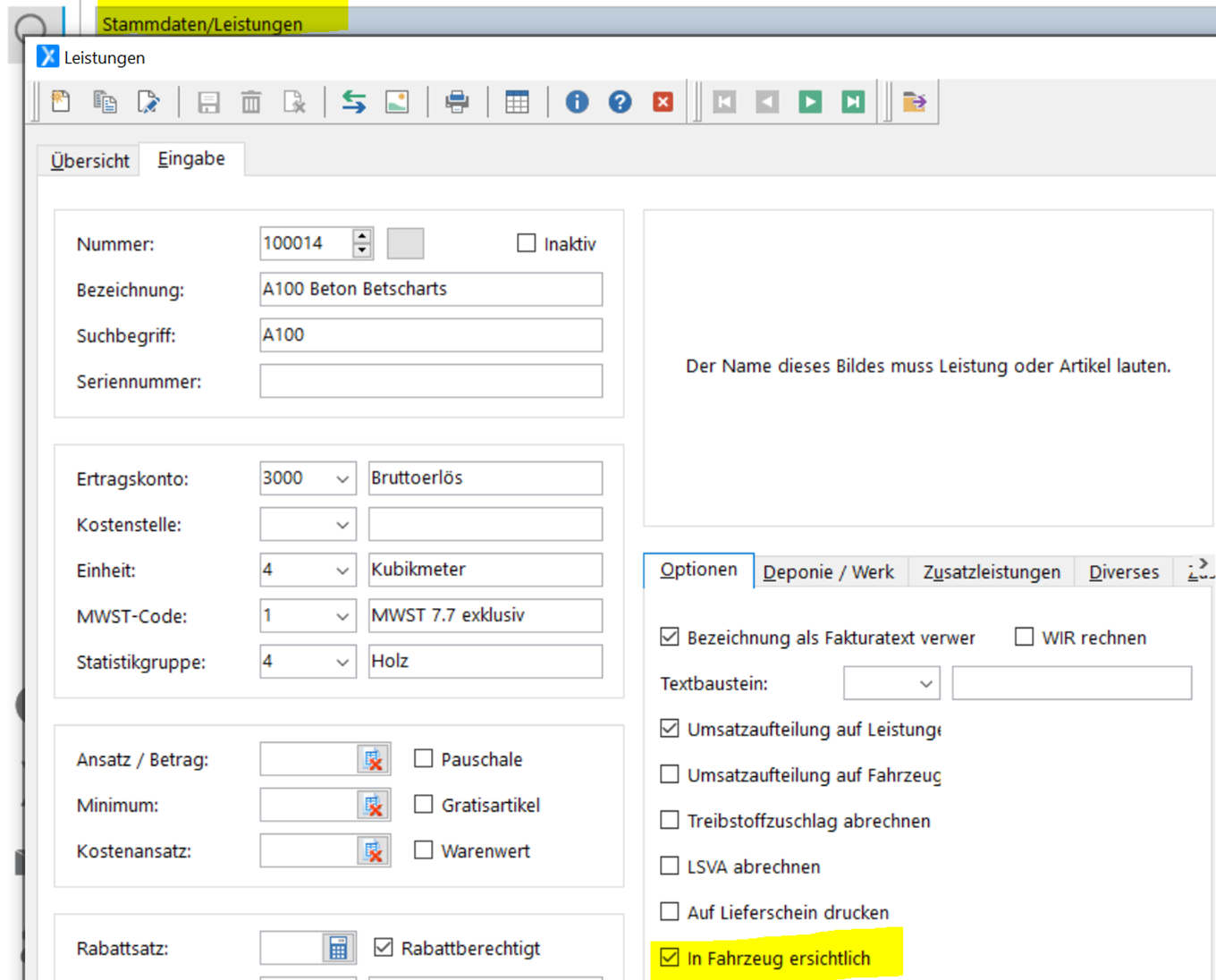This screenshot has width=1216, height=980.
Task: Open the table grid view icon
Action: [x=517, y=102]
